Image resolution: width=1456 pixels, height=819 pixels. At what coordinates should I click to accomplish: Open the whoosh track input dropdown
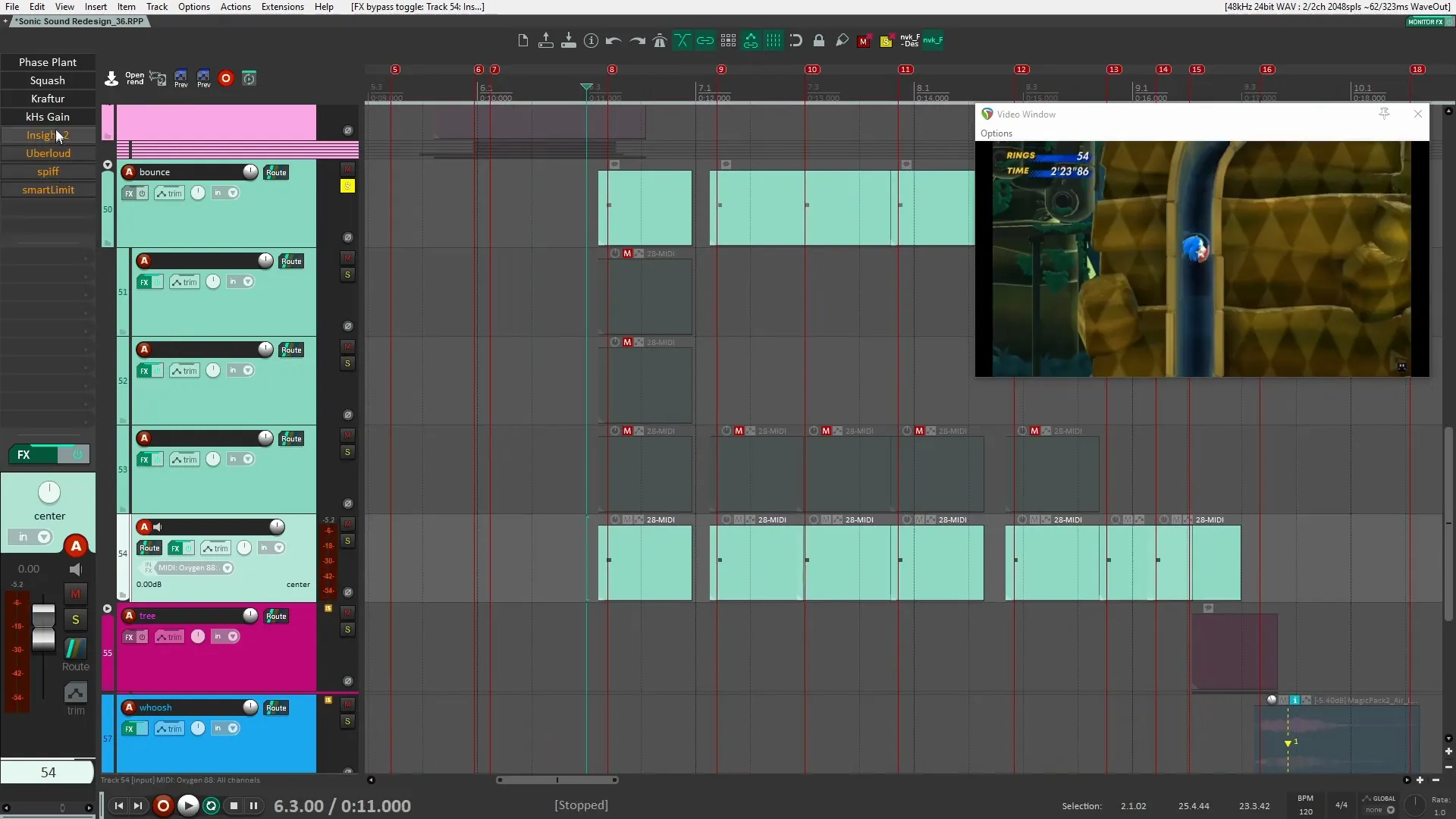coord(233,728)
